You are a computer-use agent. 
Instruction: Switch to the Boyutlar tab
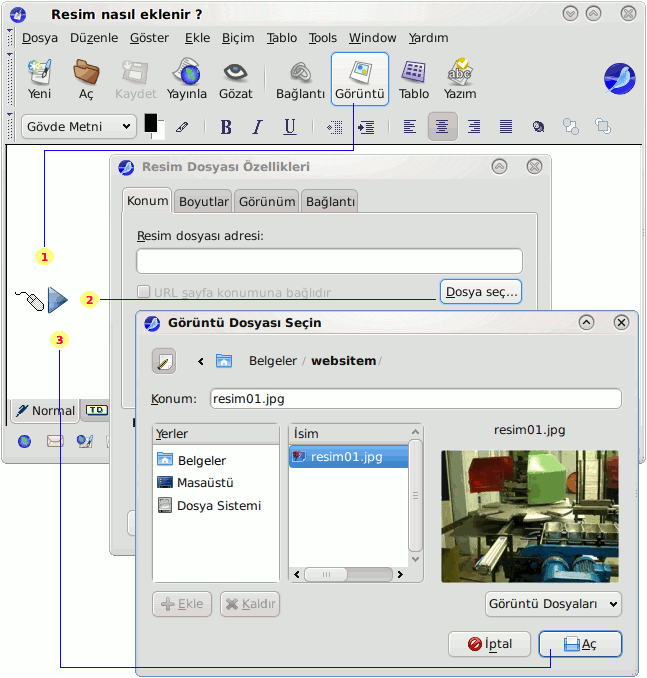tap(204, 201)
